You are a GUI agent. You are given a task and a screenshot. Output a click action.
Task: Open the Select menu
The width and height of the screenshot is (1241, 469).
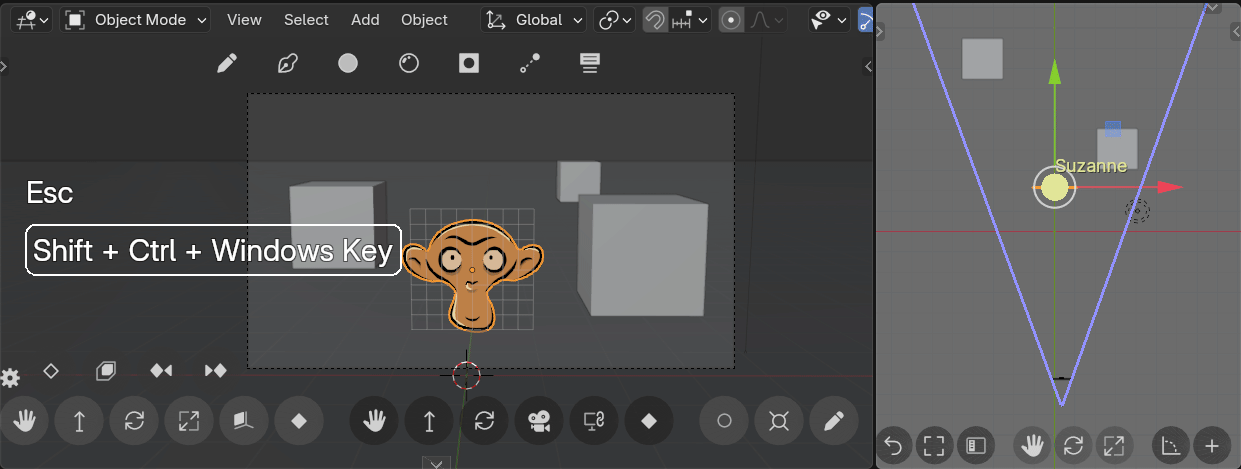[306, 19]
